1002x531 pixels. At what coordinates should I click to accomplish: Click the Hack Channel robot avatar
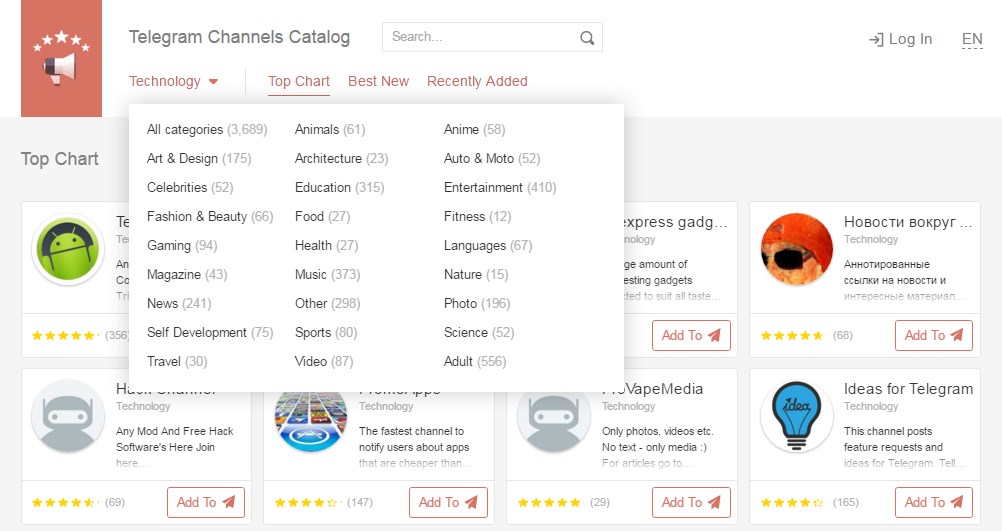point(67,417)
